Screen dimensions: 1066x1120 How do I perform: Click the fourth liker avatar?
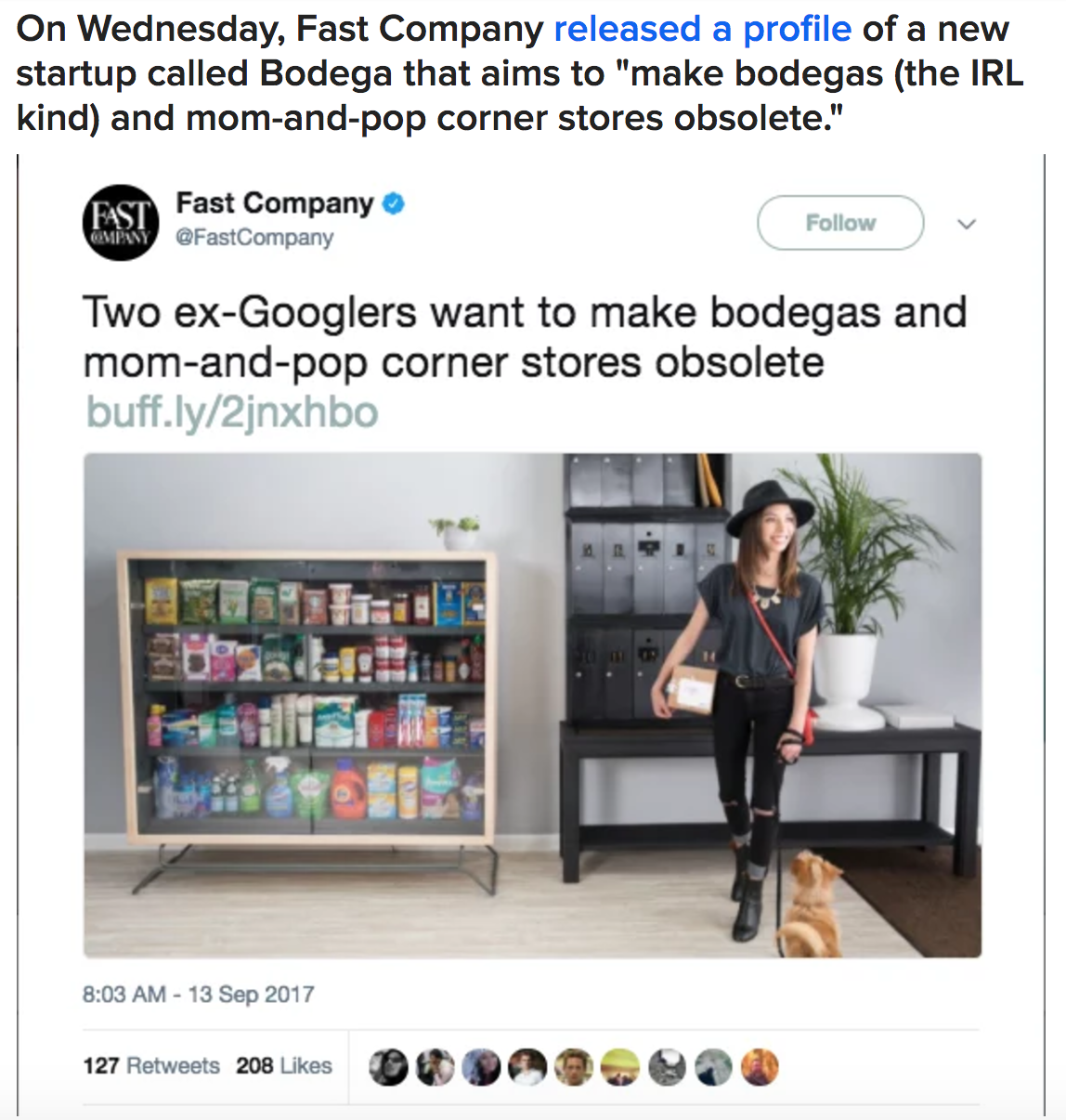pos(527,1067)
